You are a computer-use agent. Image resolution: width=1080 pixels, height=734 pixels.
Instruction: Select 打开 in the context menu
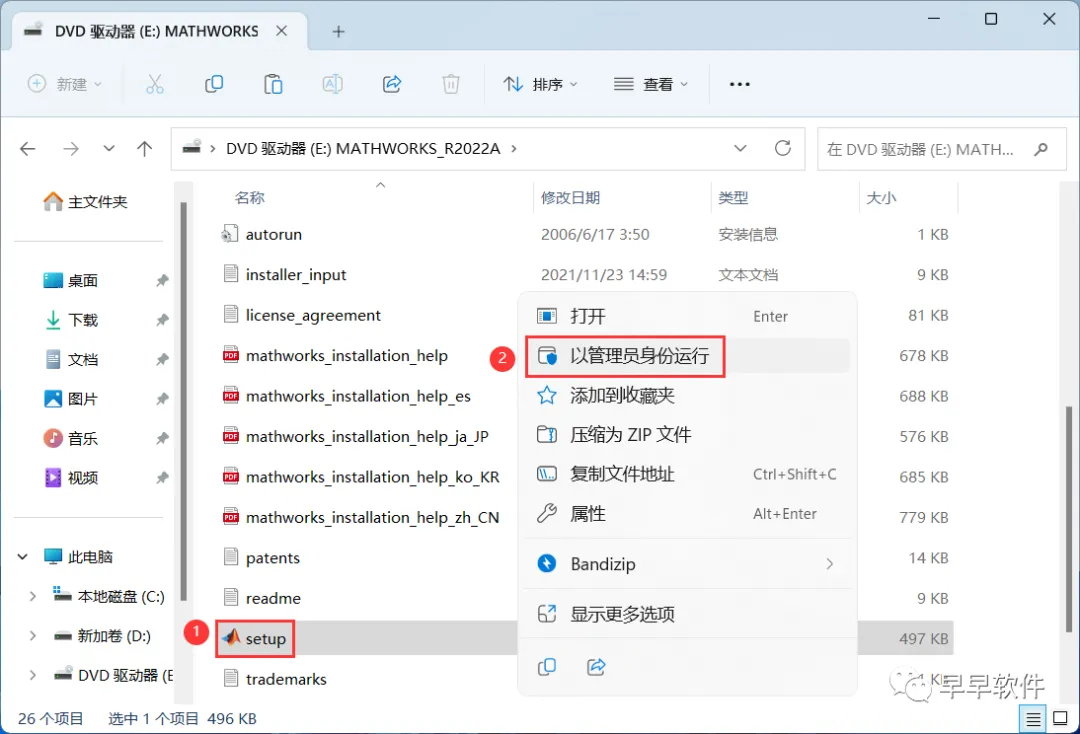point(687,316)
